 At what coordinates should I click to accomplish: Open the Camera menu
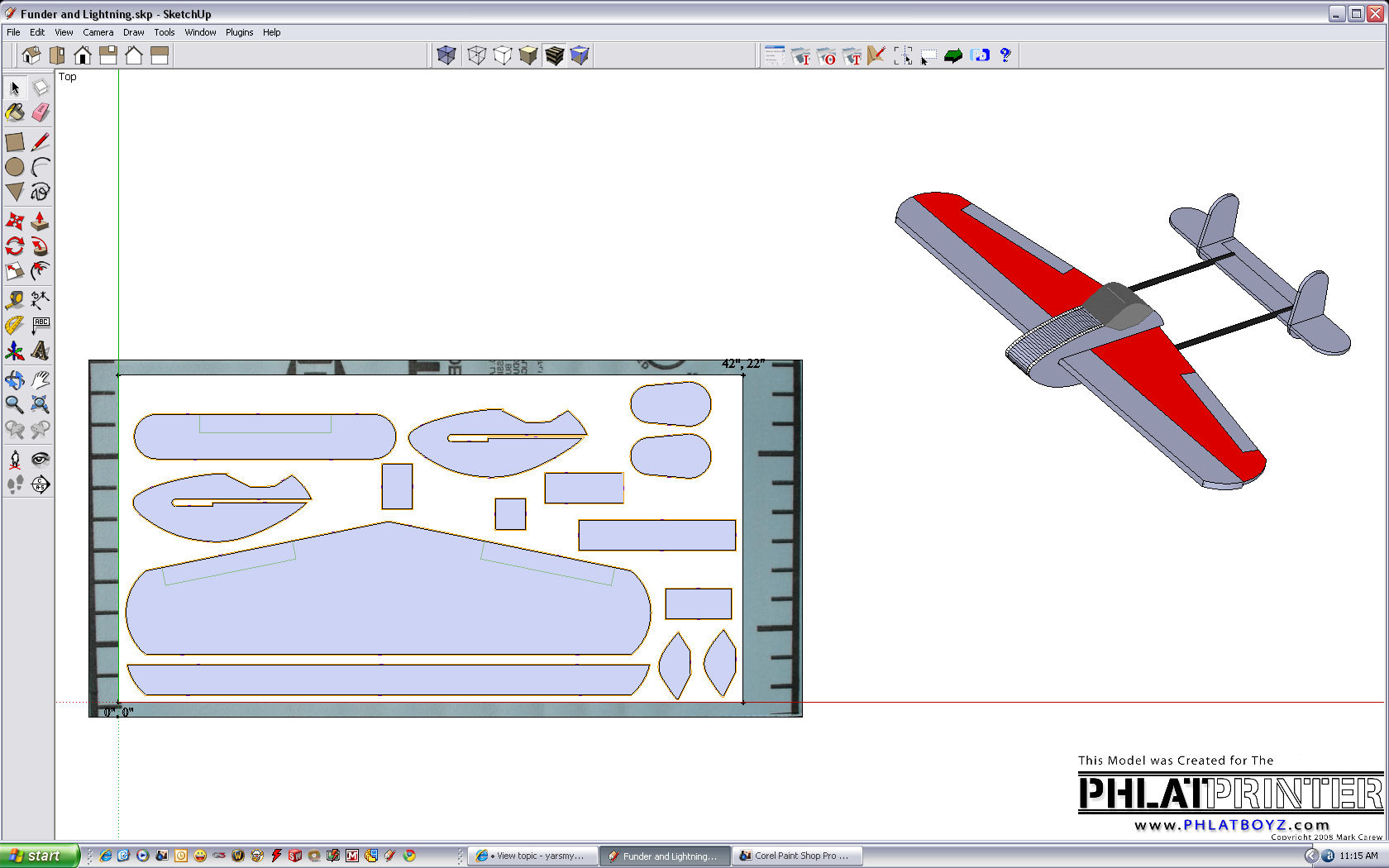coord(98,32)
